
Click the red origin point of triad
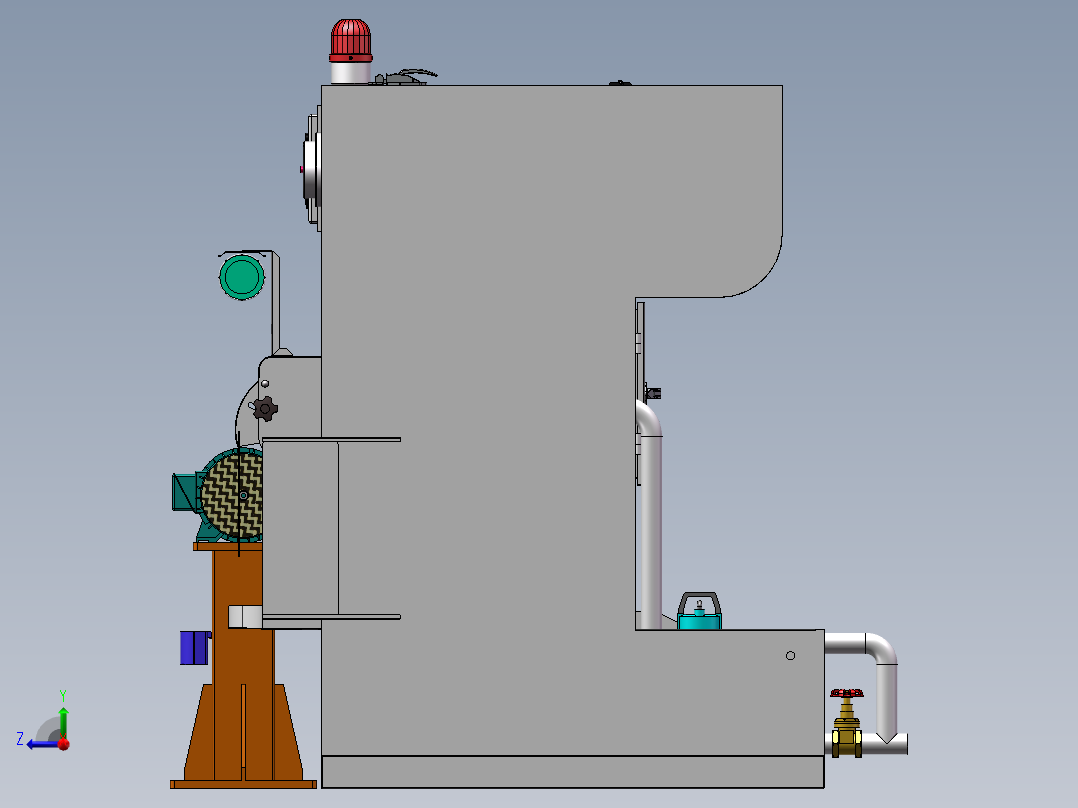click(63, 744)
